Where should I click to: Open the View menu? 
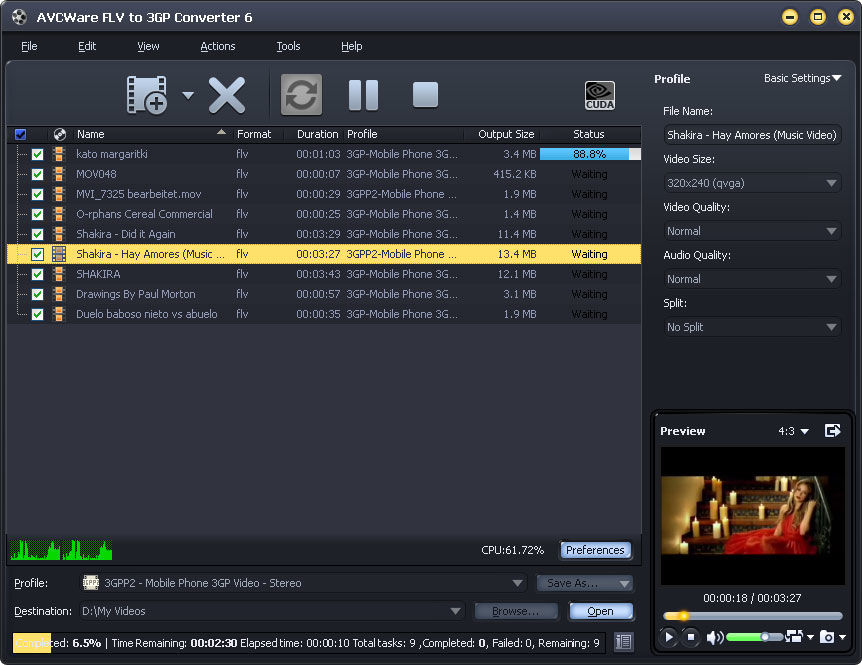coord(148,46)
